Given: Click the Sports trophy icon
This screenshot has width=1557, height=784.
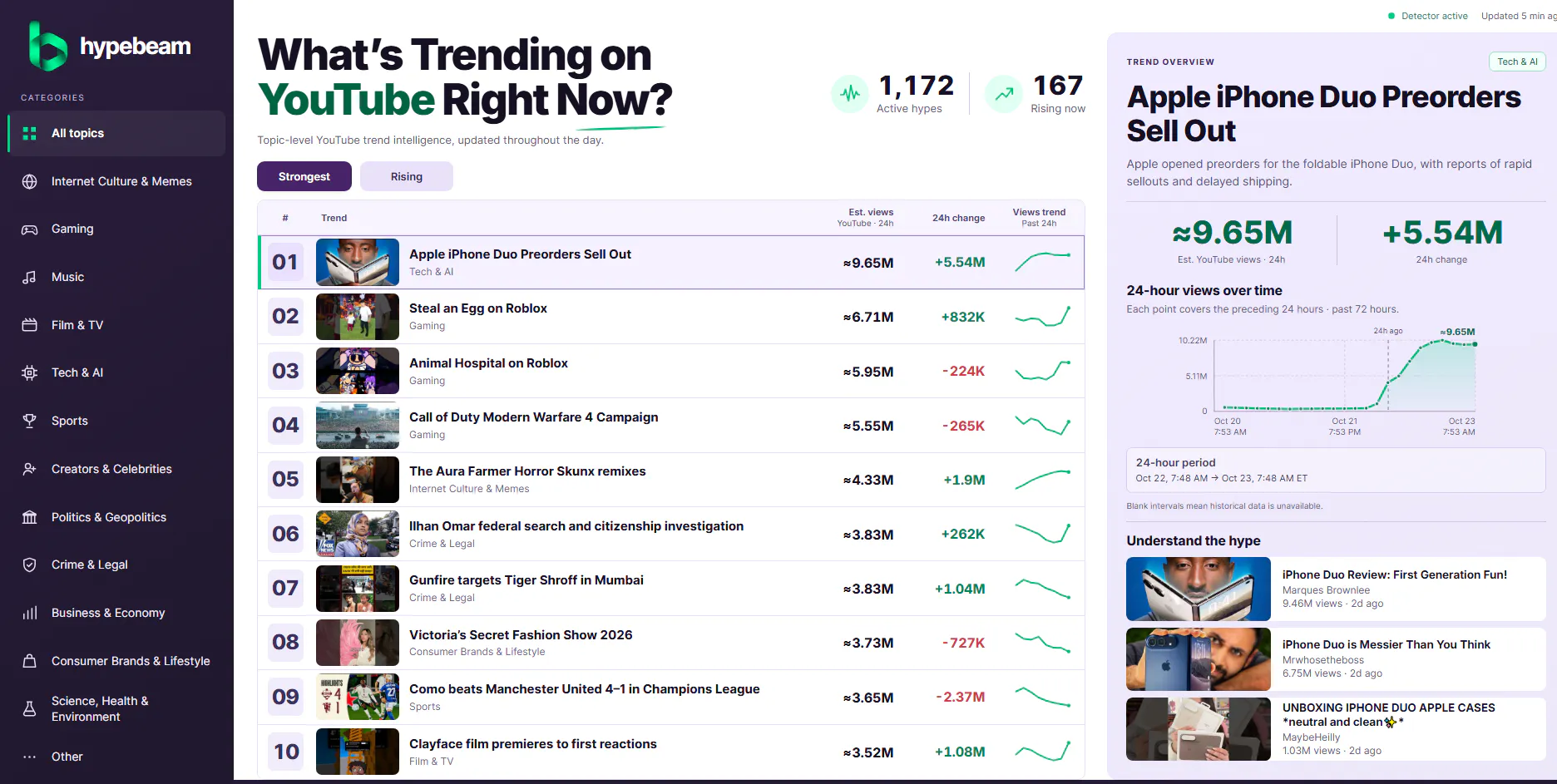Looking at the screenshot, I should point(30,421).
